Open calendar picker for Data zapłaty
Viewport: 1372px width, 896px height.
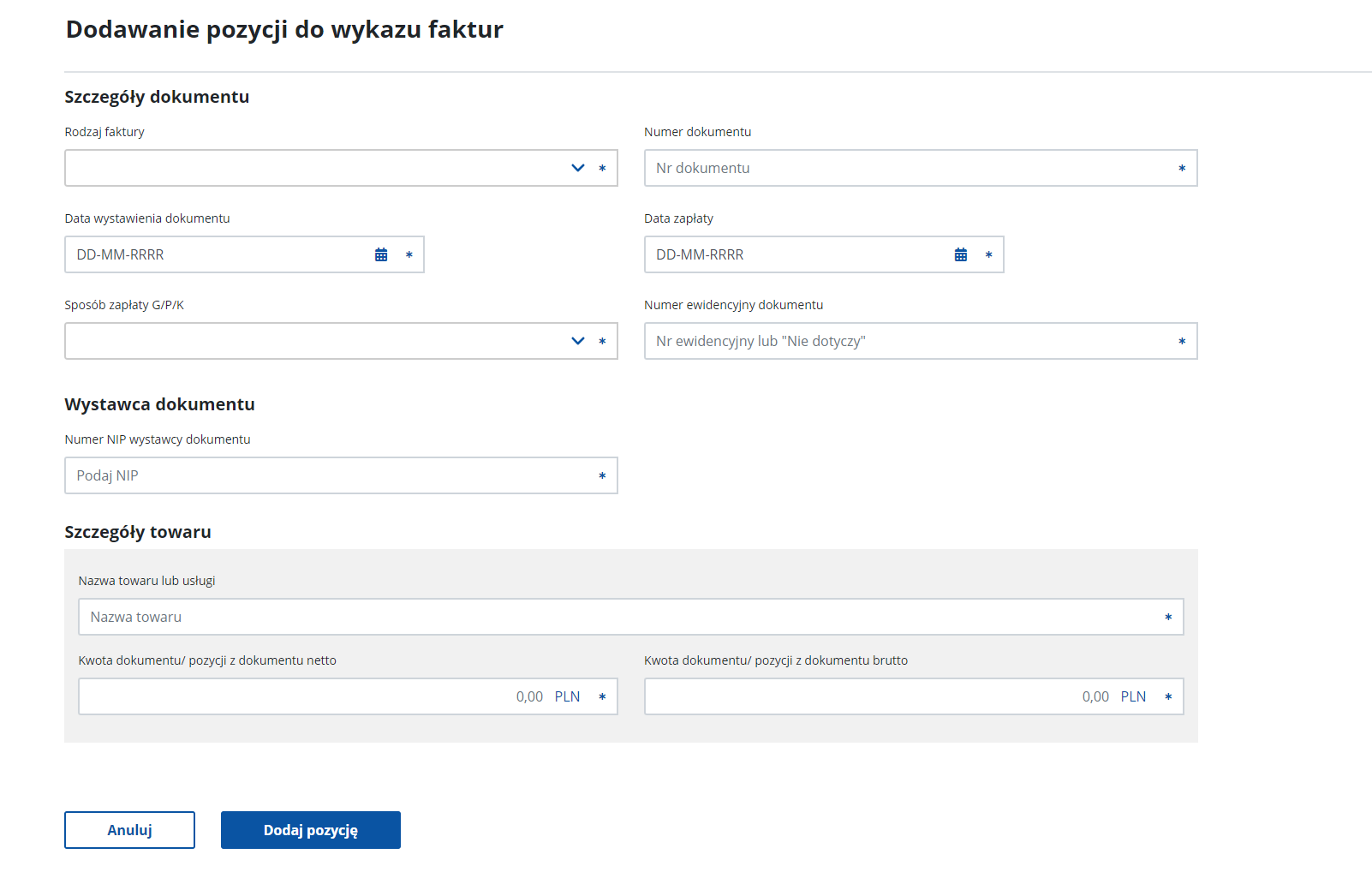[961, 254]
